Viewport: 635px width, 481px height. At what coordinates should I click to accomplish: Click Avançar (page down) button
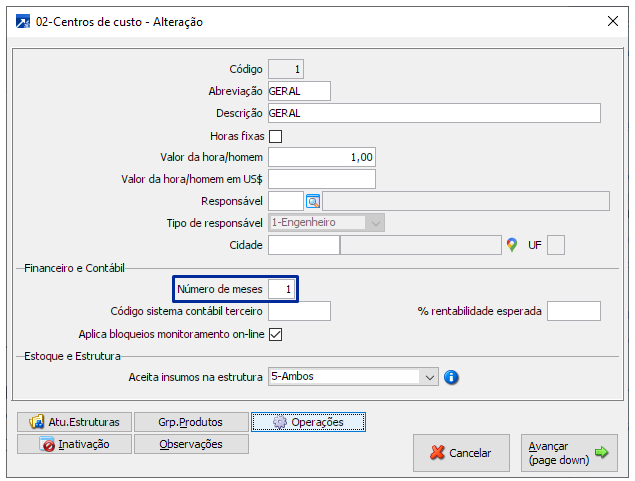(569, 453)
